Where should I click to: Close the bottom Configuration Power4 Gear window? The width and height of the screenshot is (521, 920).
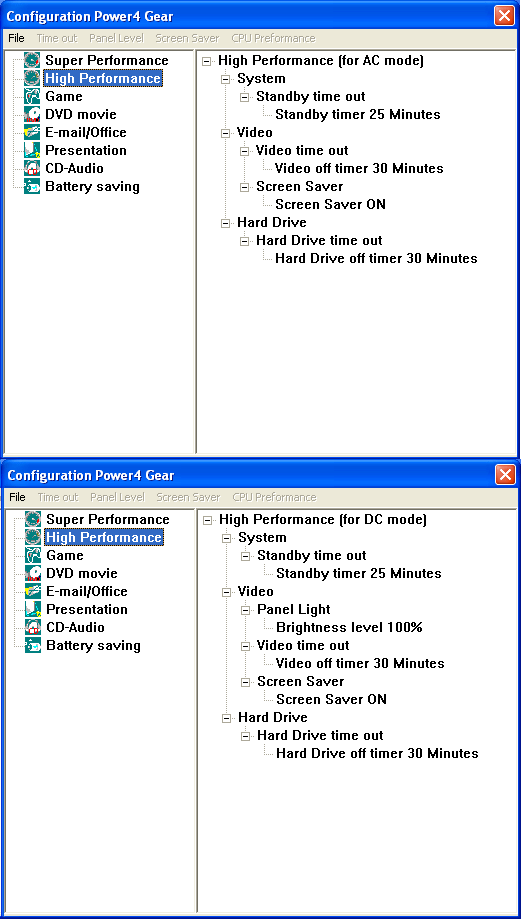pos(505,474)
